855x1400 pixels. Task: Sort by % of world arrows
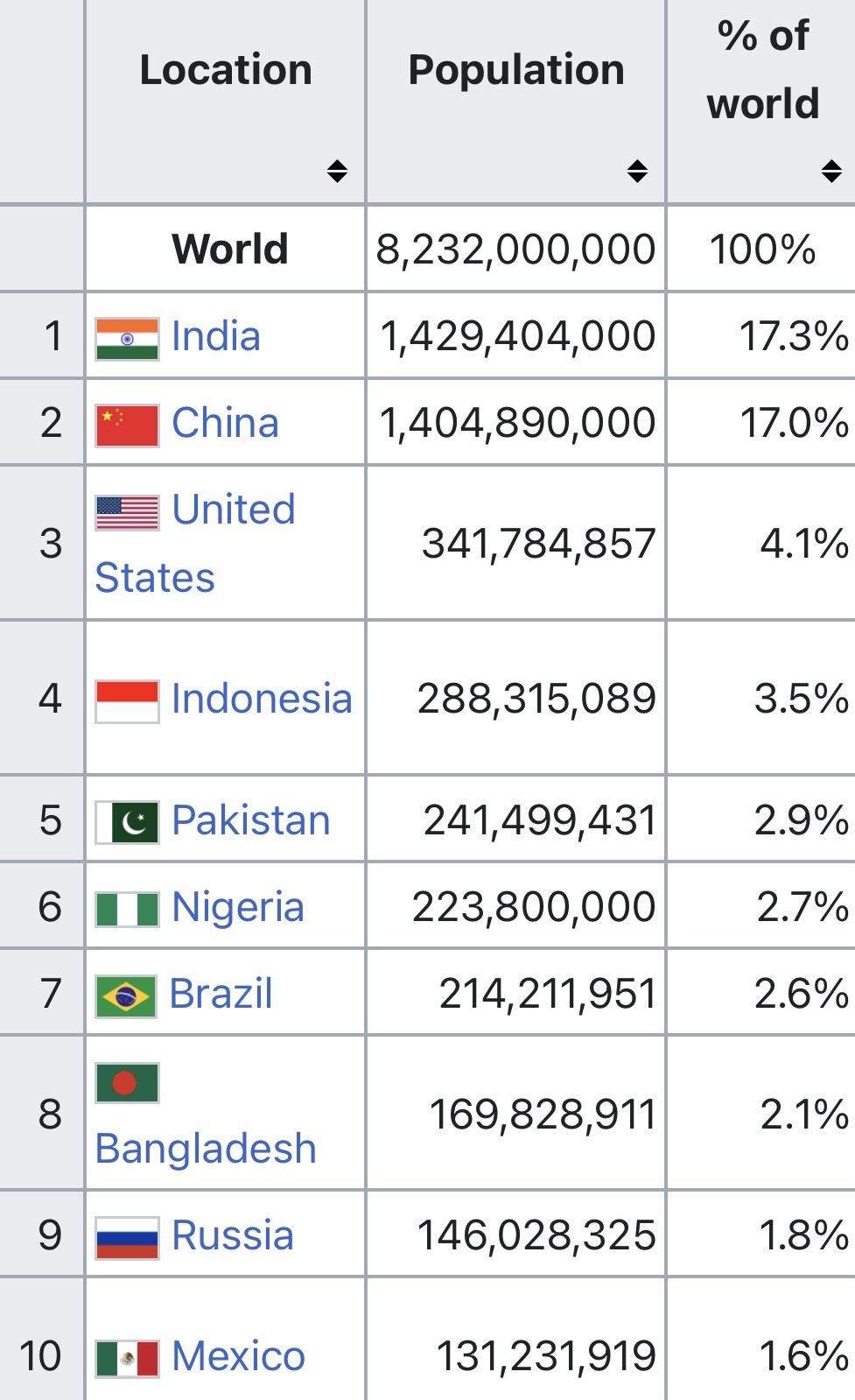click(831, 171)
